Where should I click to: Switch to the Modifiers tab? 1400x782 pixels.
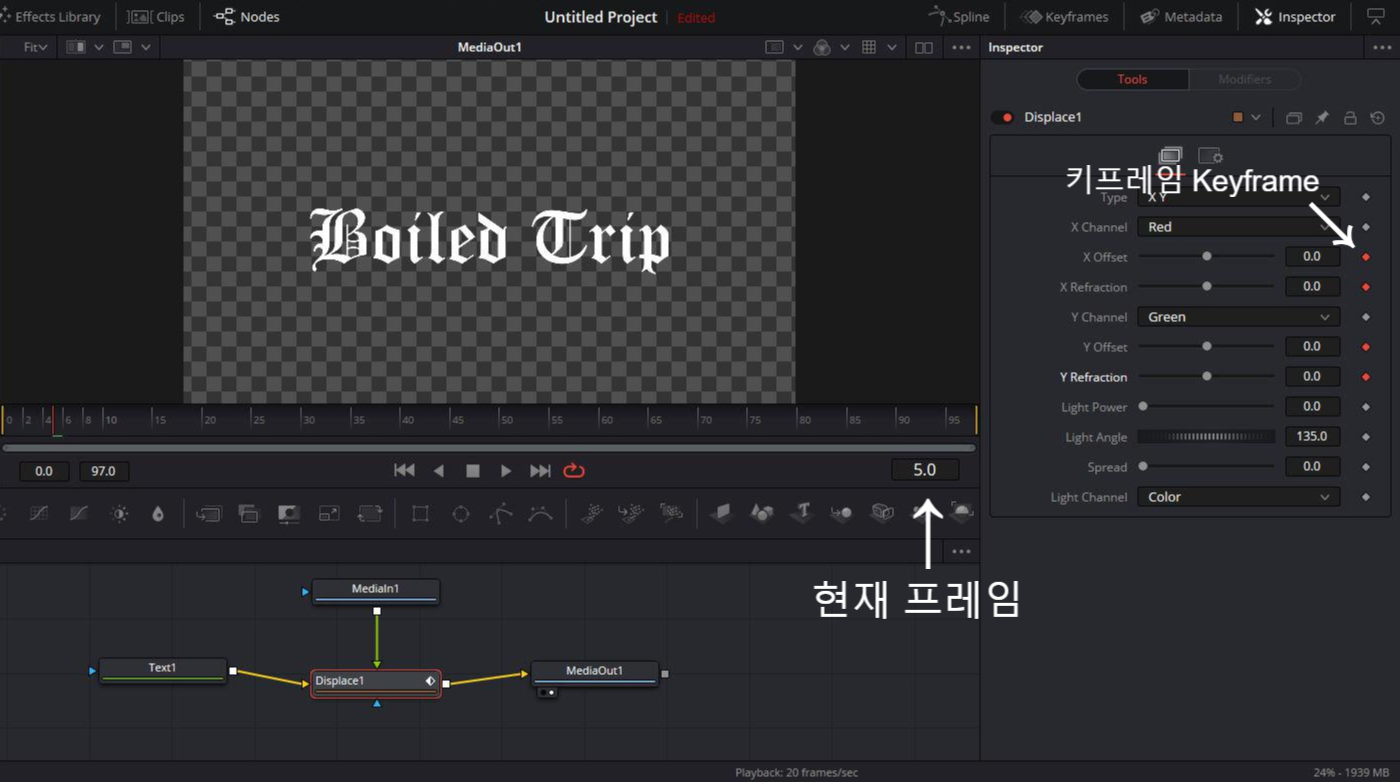[x=1245, y=79]
